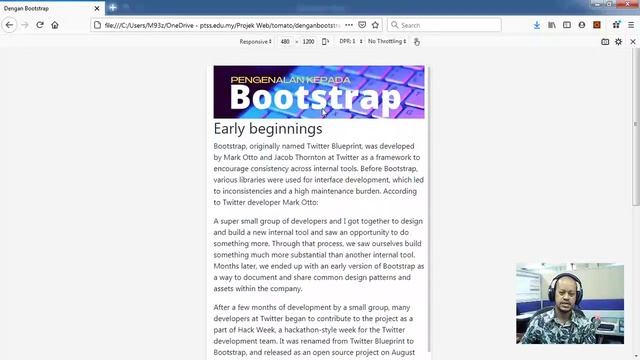Open the Firefox hamburger menu

point(631,25)
